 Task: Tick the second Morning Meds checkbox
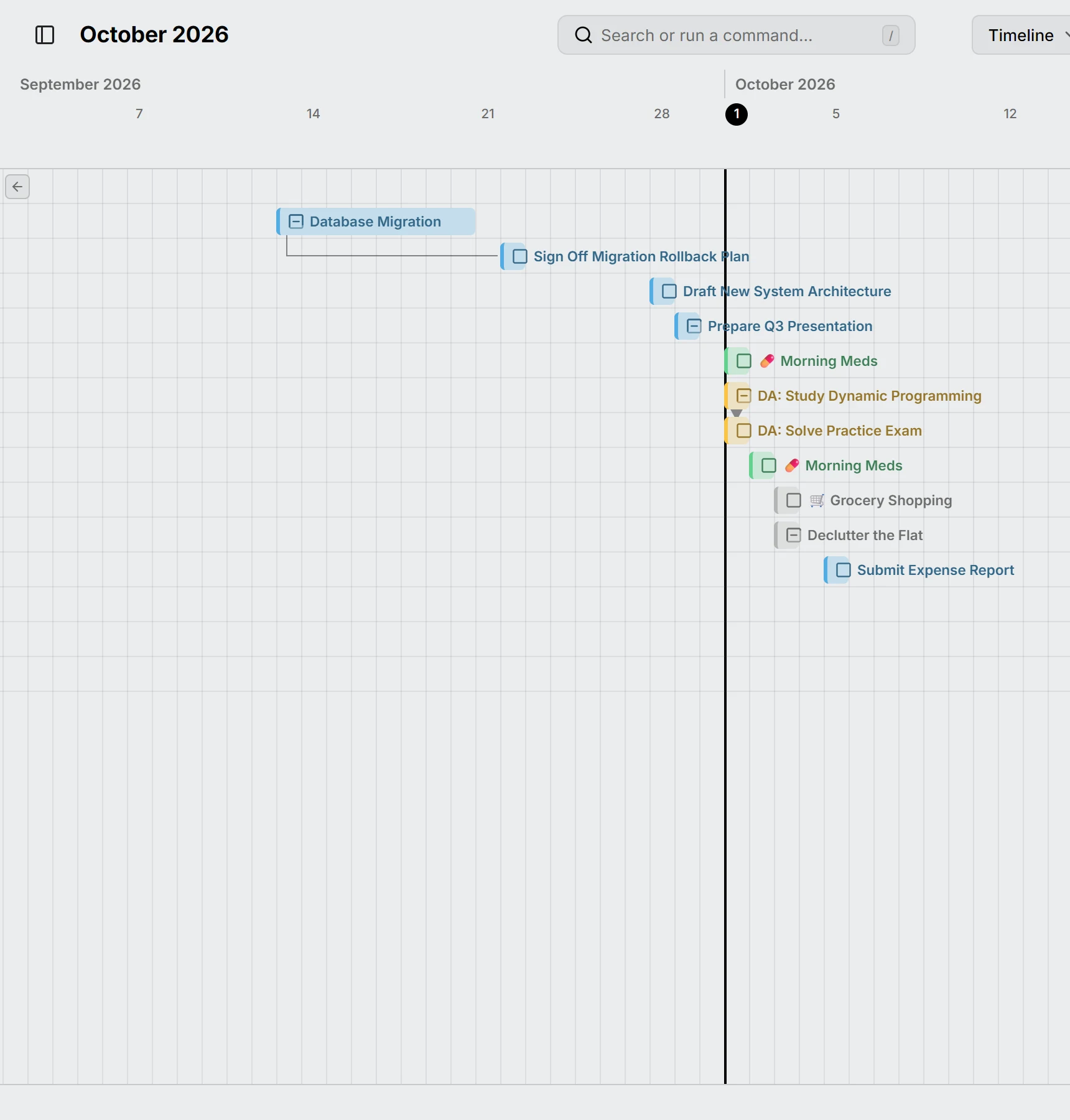pos(769,465)
